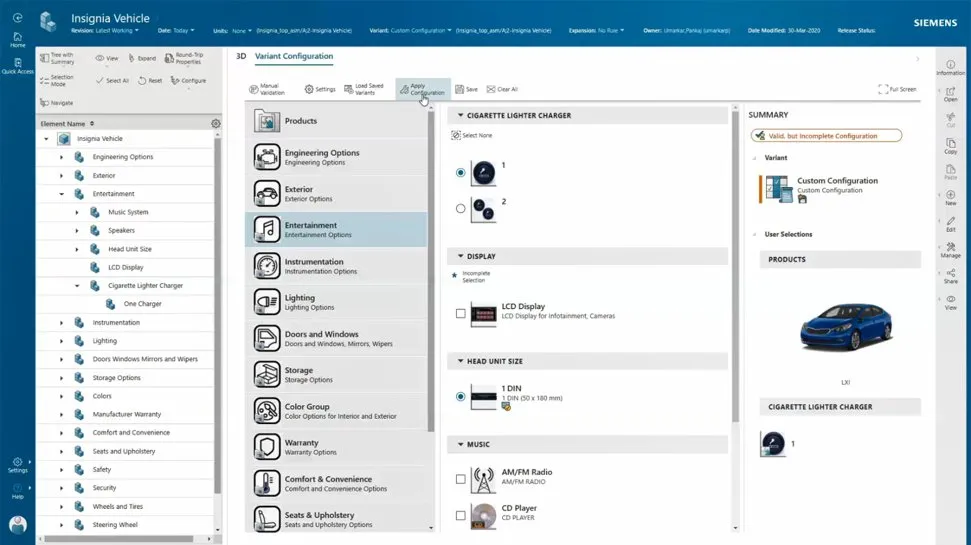Screen dimensions: 971x545
Task: Click the Share icon in right sidebar
Action: tap(950, 276)
